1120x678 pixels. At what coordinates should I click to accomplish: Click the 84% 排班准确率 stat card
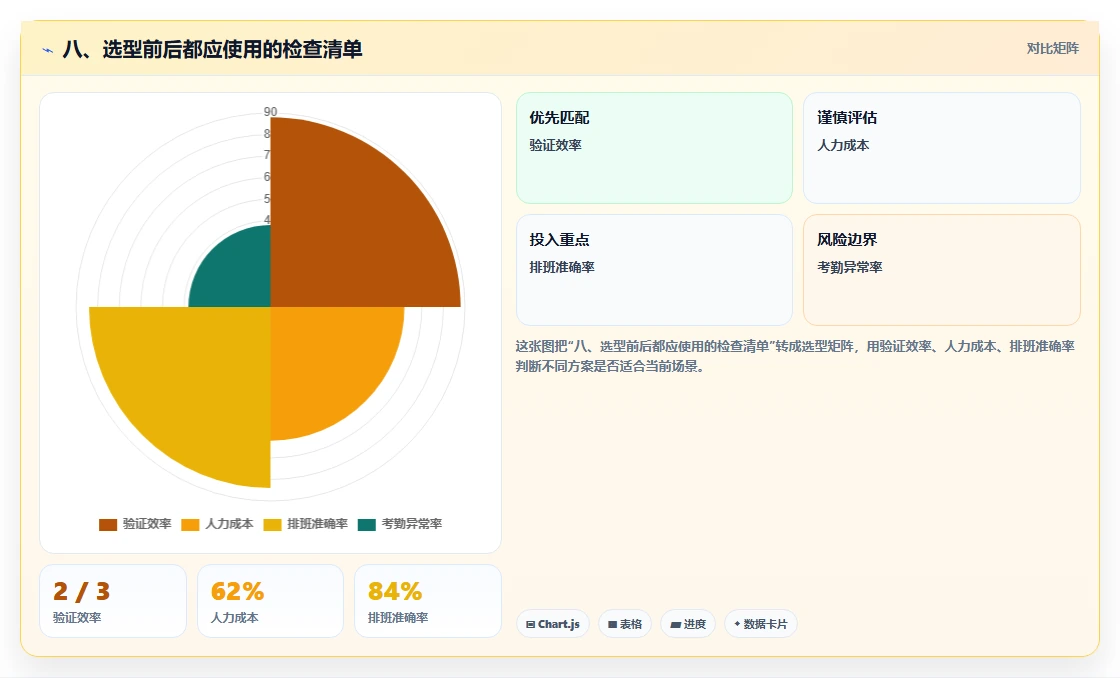[428, 601]
